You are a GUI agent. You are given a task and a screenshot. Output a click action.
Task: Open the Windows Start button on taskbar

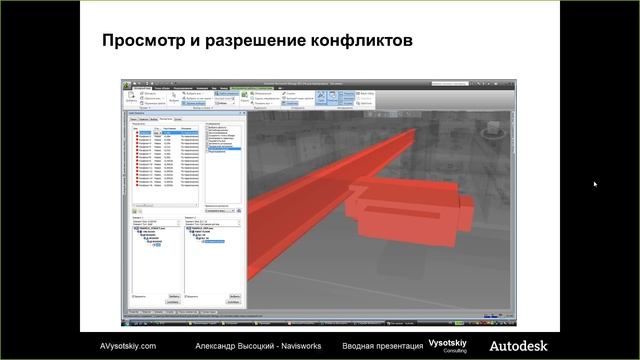(126, 323)
